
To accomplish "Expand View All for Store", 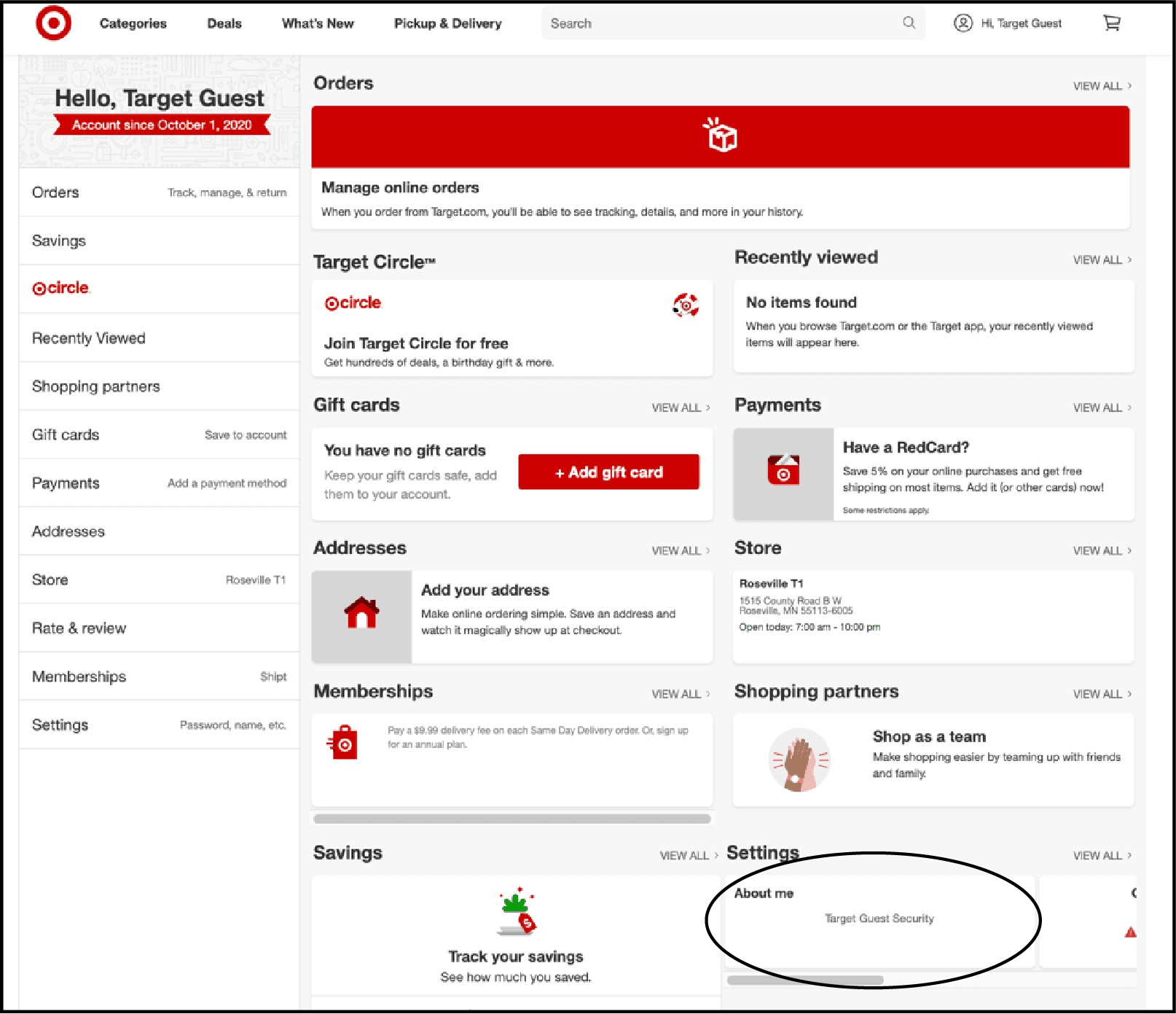I will pyautogui.click(x=1102, y=550).
